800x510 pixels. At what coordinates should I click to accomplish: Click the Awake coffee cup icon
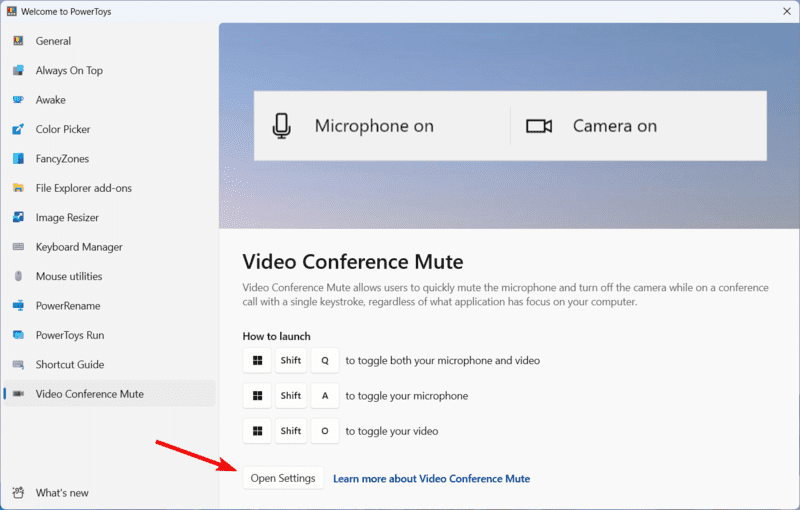coord(18,99)
